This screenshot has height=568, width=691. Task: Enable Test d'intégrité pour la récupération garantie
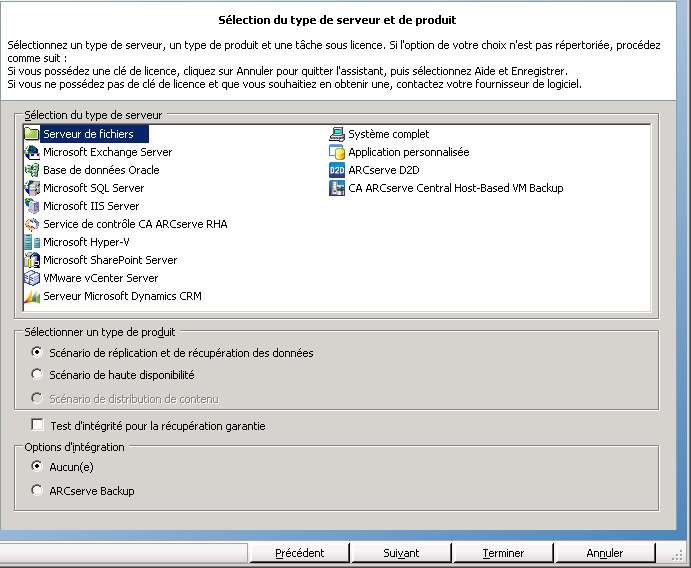click(x=37, y=425)
